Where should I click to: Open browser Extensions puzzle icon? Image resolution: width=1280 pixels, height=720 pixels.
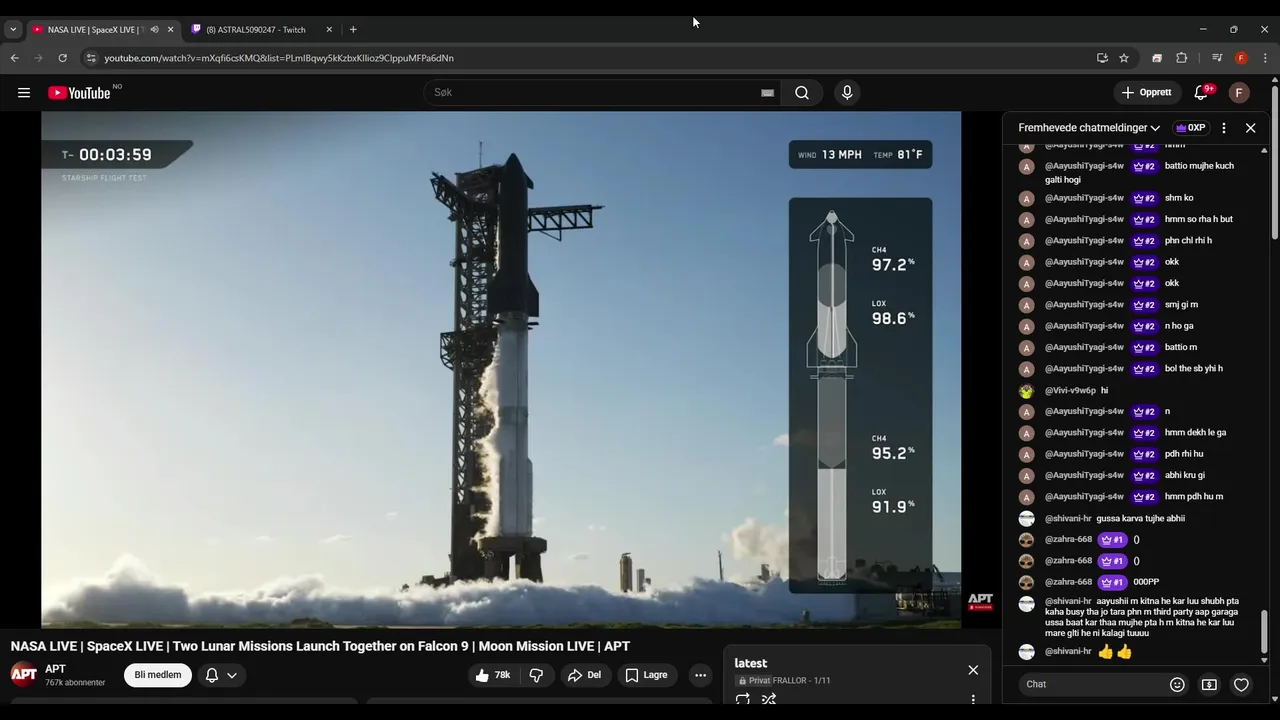coord(1181,58)
